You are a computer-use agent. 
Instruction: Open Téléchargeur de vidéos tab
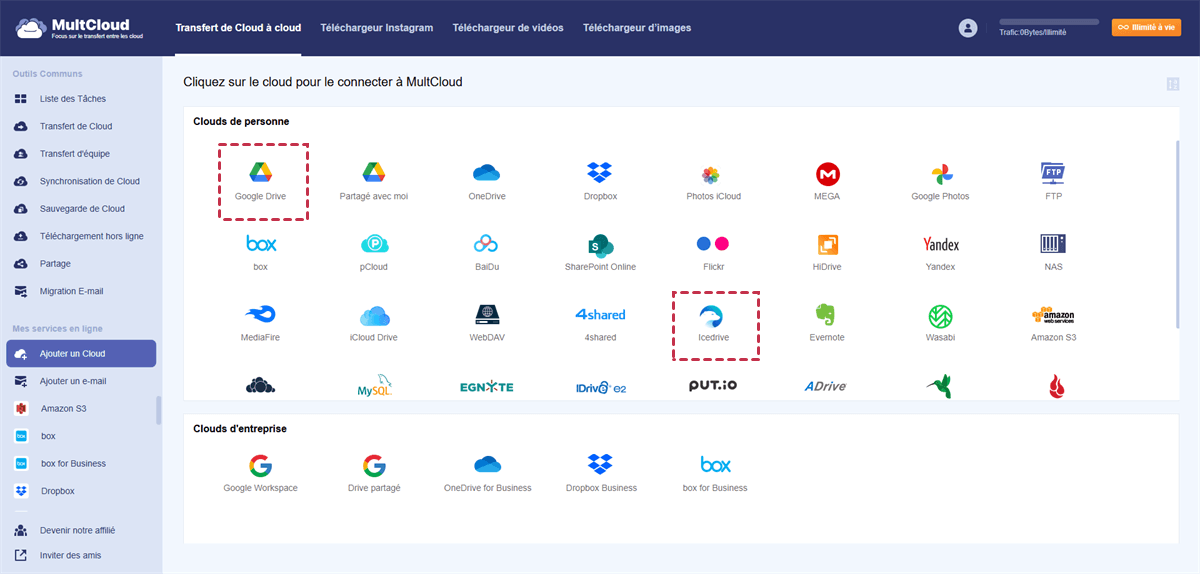tap(508, 28)
